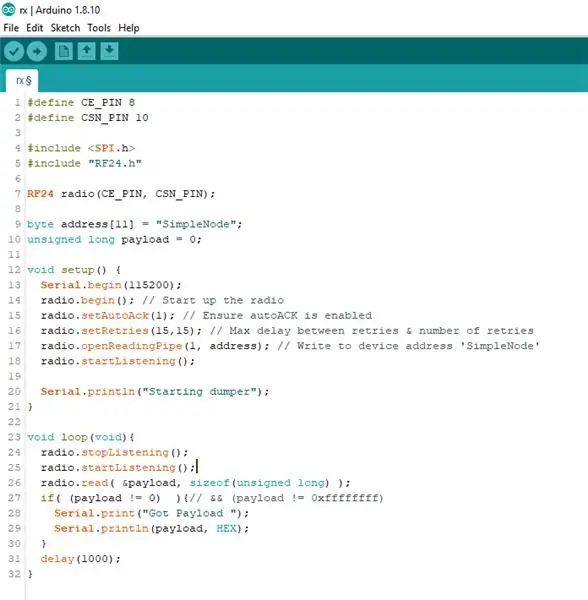Click the #include "RF24.h" line
Viewport: 588px width, 600px height.
click(x=84, y=163)
